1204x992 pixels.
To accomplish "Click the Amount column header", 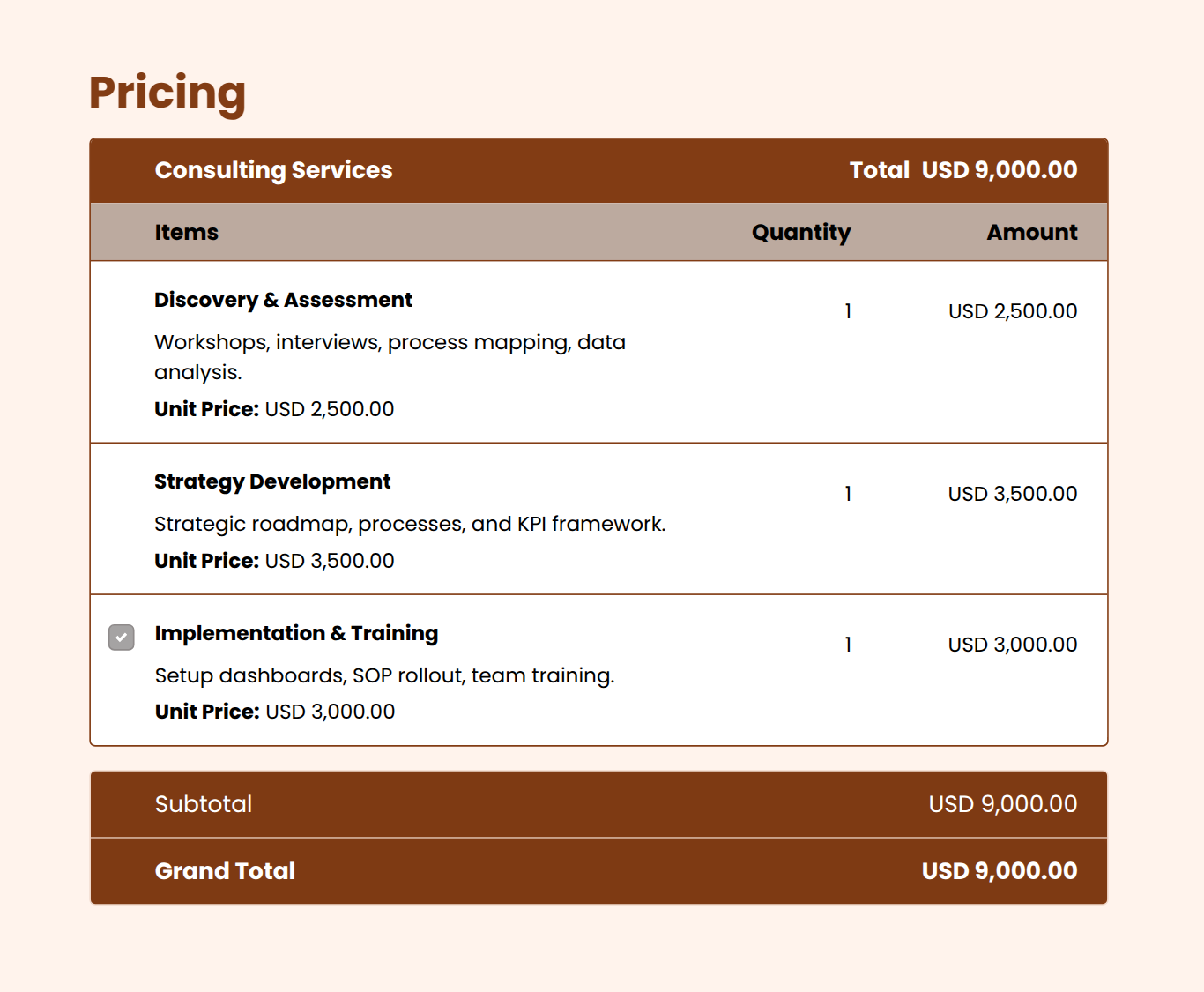I will coord(1031,232).
